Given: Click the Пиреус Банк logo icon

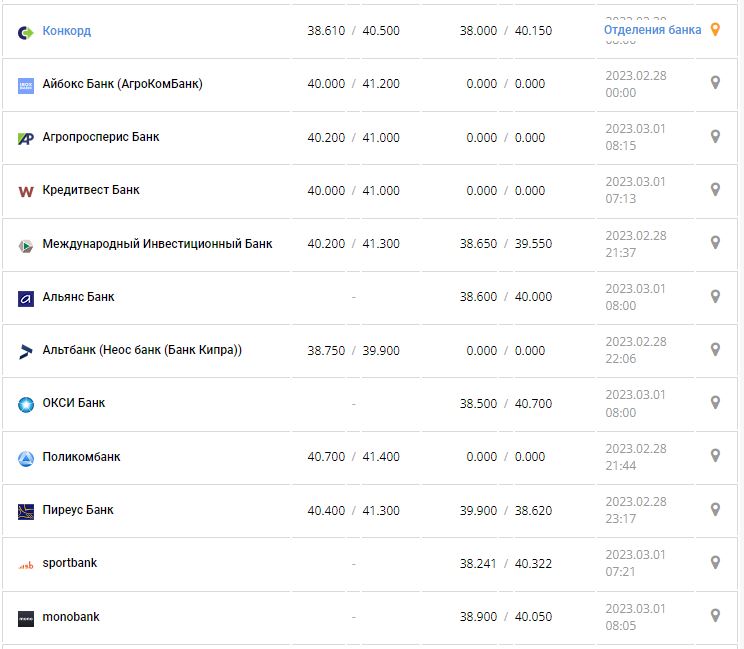Looking at the screenshot, I should click(x=26, y=511).
